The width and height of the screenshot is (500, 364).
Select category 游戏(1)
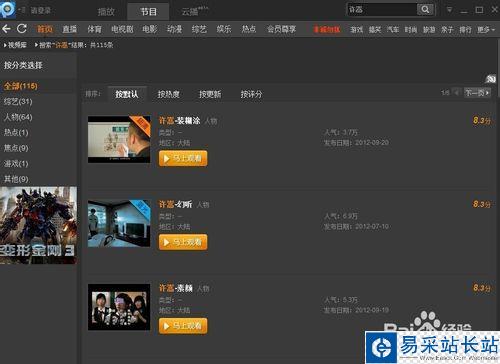coord(16,163)
